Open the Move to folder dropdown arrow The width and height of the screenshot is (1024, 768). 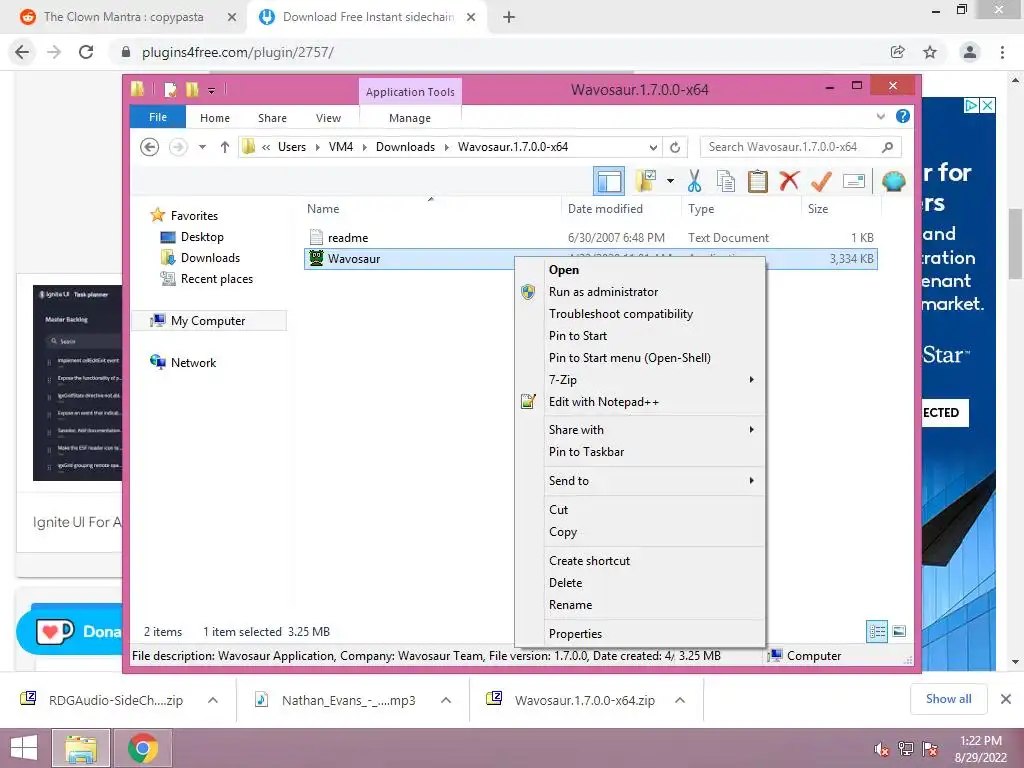(670, 181)
